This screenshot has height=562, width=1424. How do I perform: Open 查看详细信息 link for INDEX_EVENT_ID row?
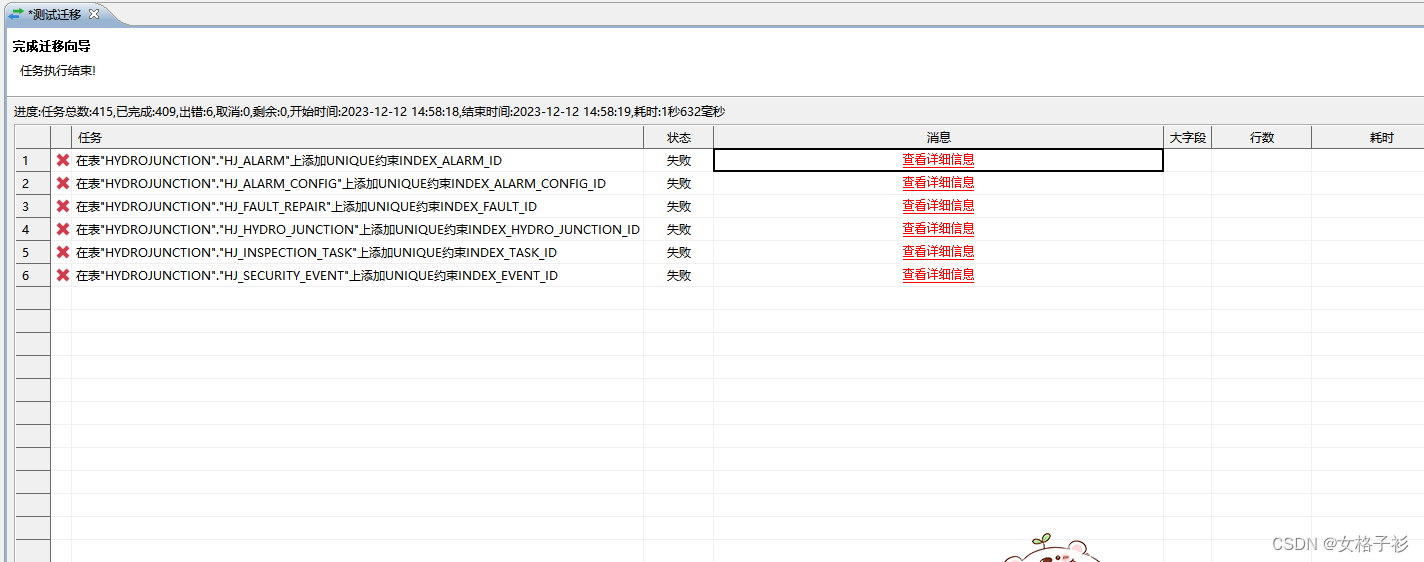pos(938,275)
